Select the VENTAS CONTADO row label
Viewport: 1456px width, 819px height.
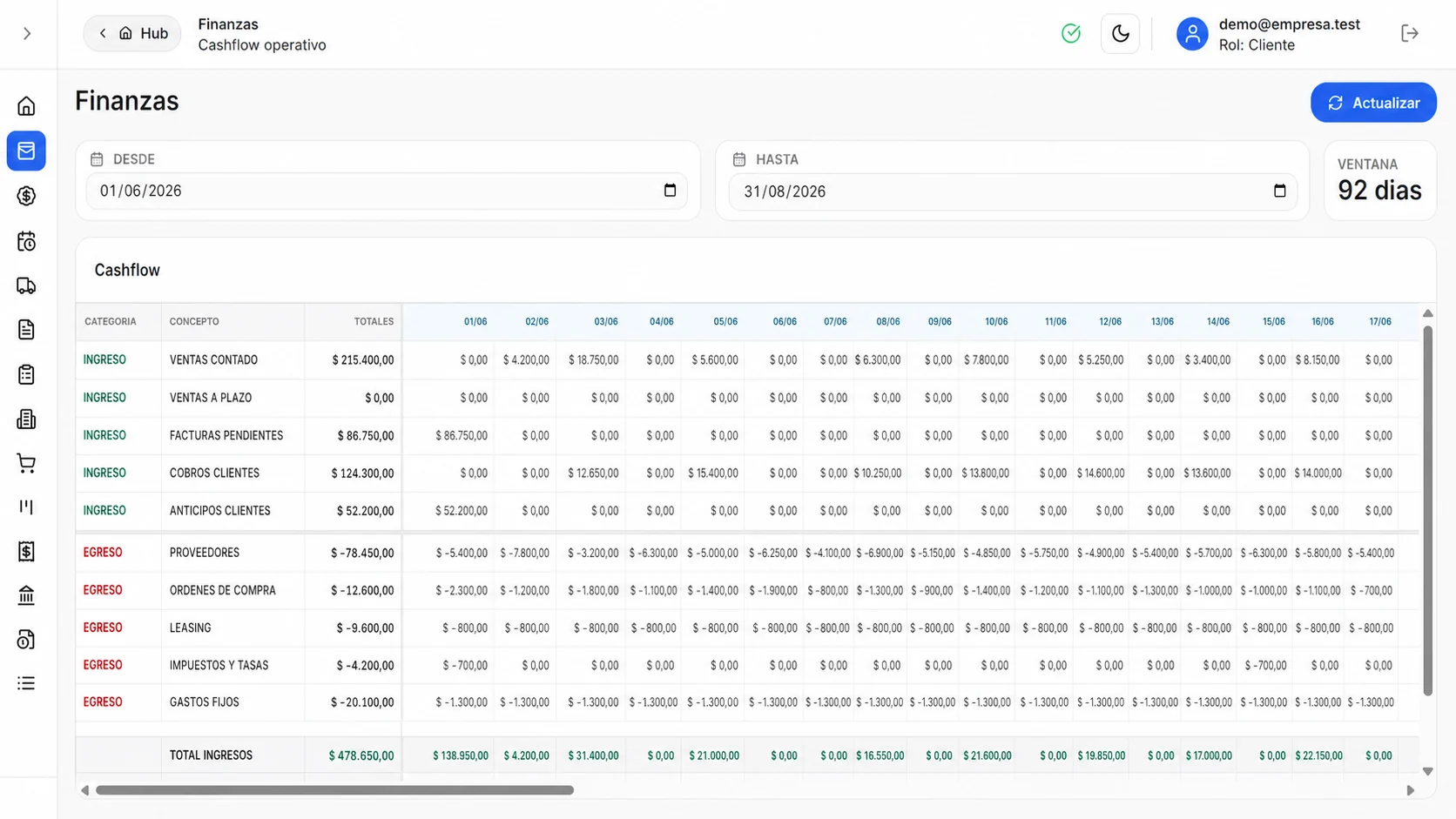pyautogui.click(x=213, y=360)
